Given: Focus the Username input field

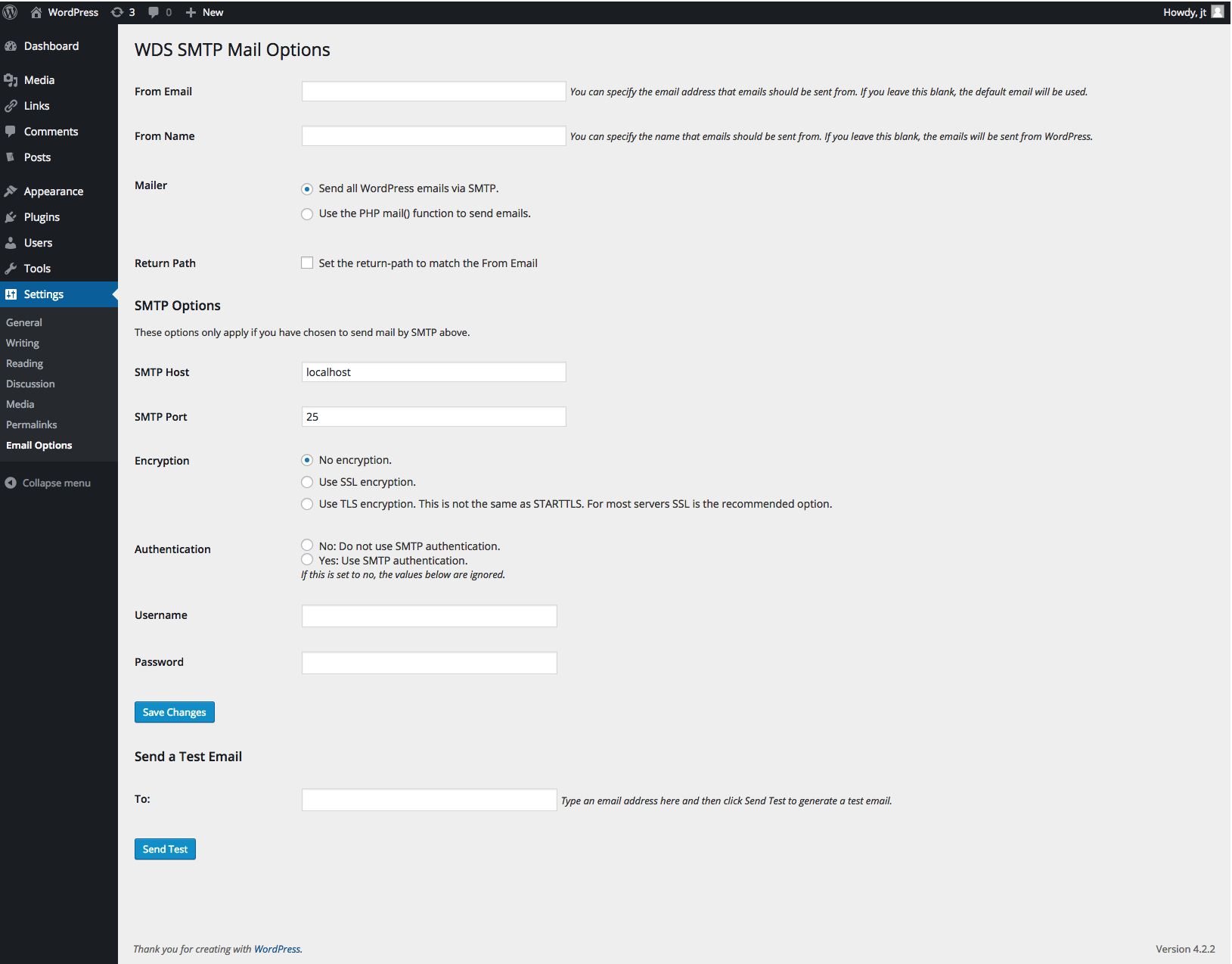Looking at the screenshot, I should pyautogui.click(x=430, y=616).
